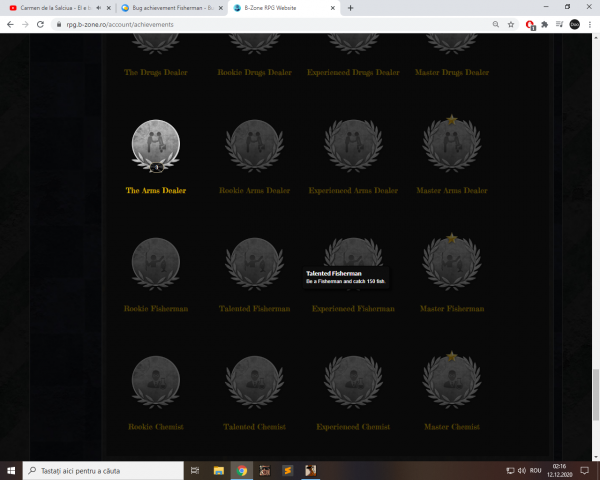
Task: Click the address bar URL
Action: [120, 24]
